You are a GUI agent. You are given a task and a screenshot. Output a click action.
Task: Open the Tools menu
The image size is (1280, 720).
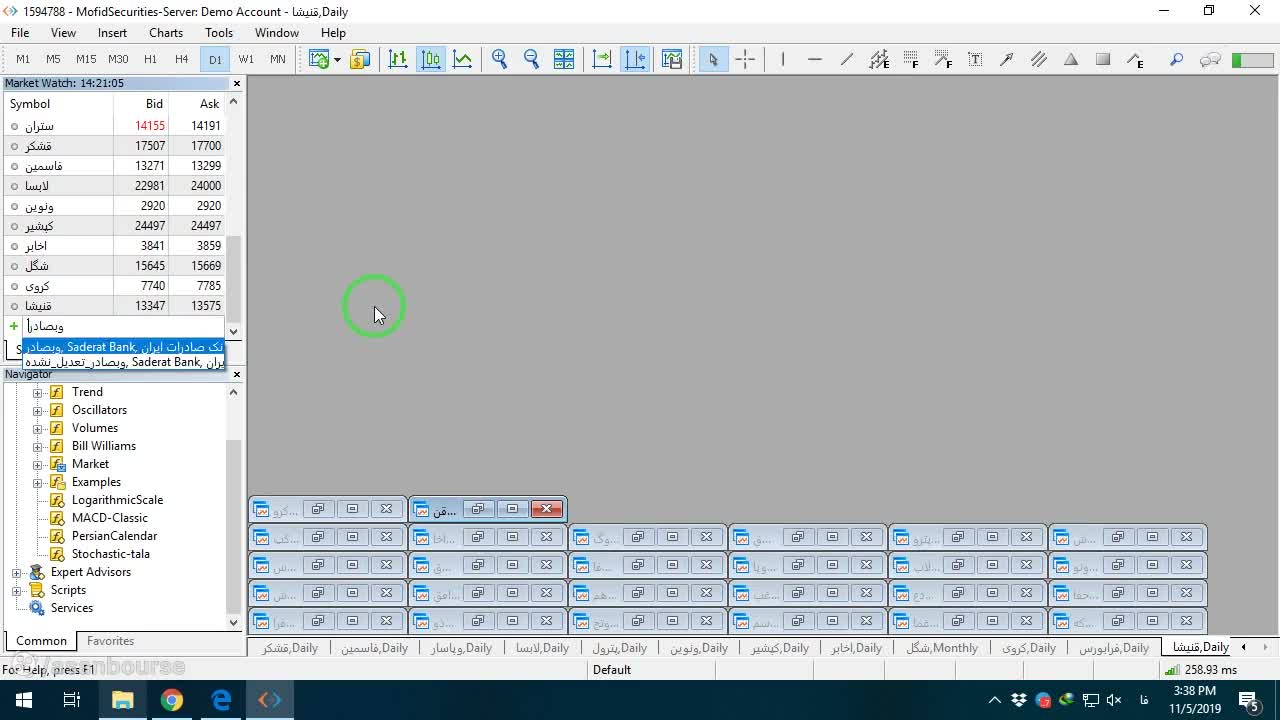coord(219,33)
